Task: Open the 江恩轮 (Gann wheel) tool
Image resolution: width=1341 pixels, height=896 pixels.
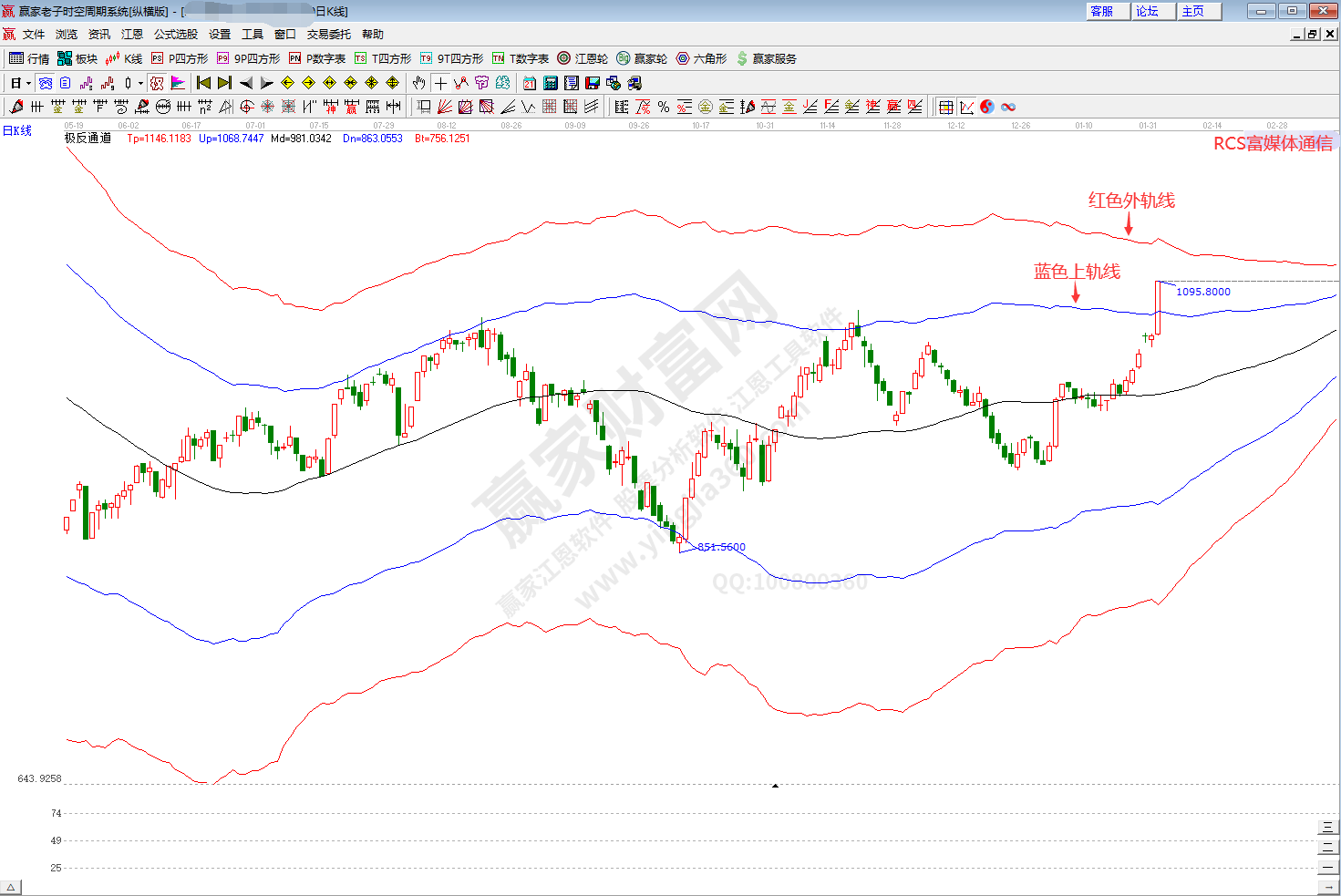Action: [x=583, y=58]
